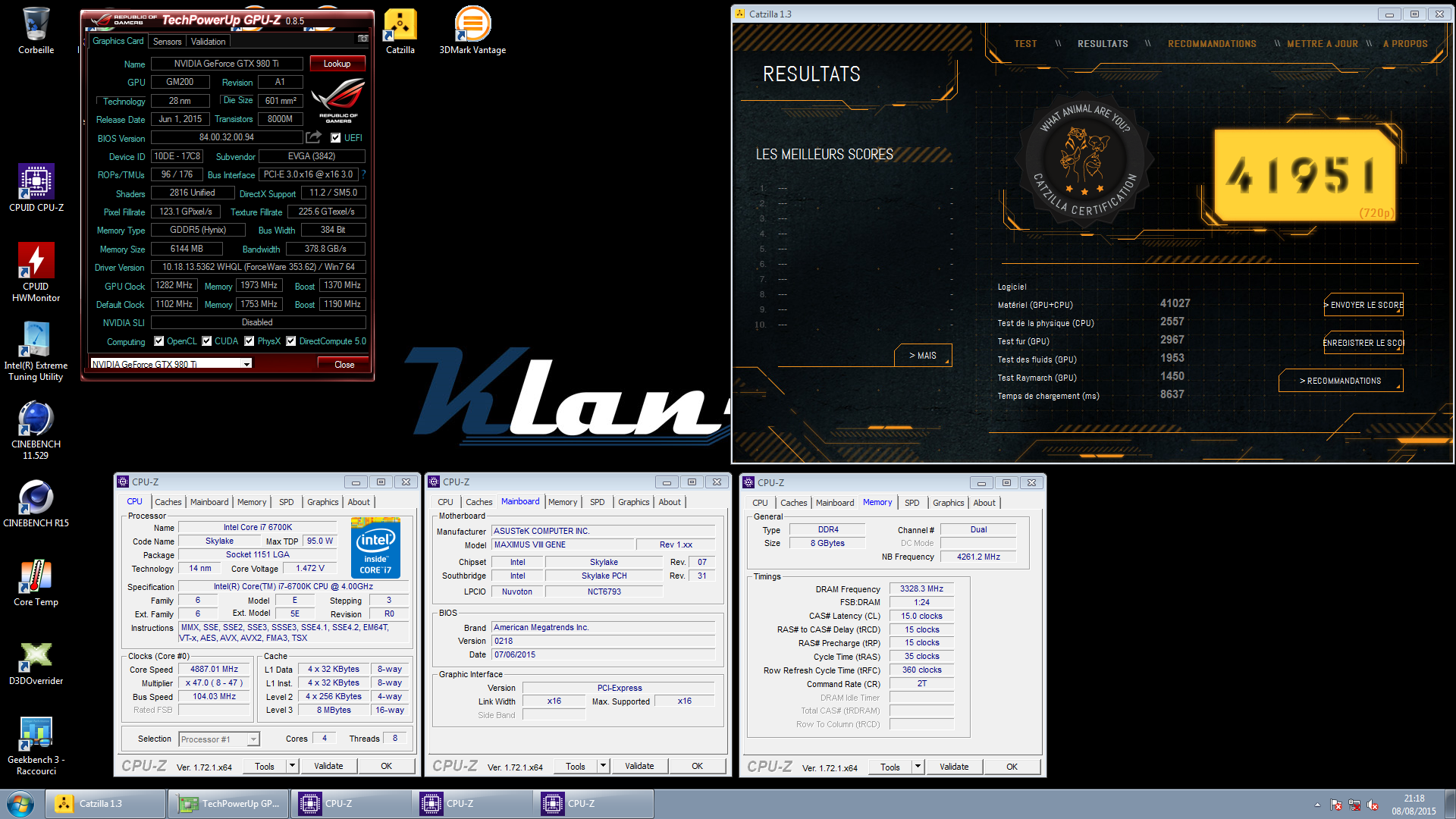
Task: Go to the TEST tab in Catzilla
Action: (1025, 44)
